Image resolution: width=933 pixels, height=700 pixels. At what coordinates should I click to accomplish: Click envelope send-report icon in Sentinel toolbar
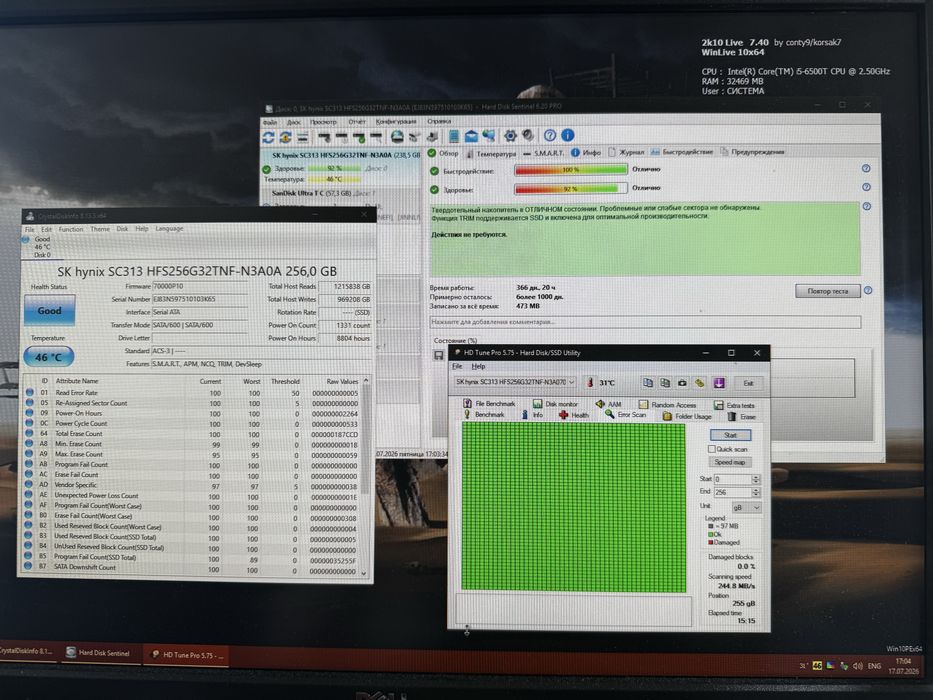(471, 136)
